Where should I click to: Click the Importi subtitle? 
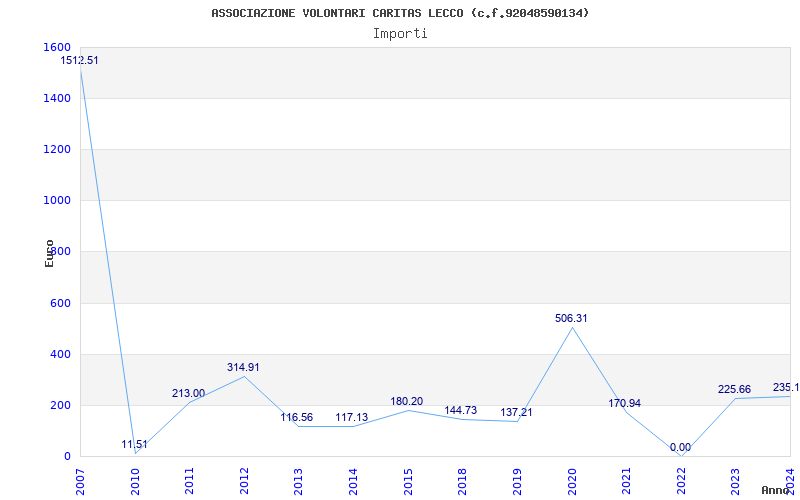tap(400, 34)
